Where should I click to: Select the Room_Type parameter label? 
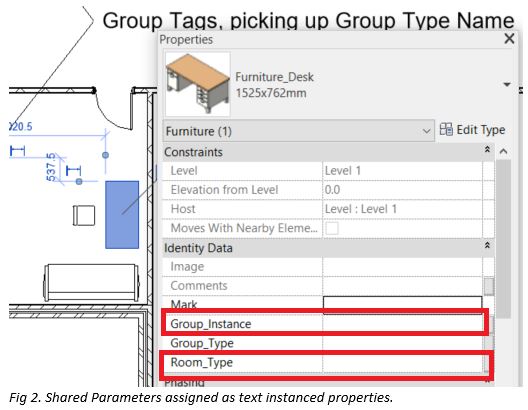[201, 363]
